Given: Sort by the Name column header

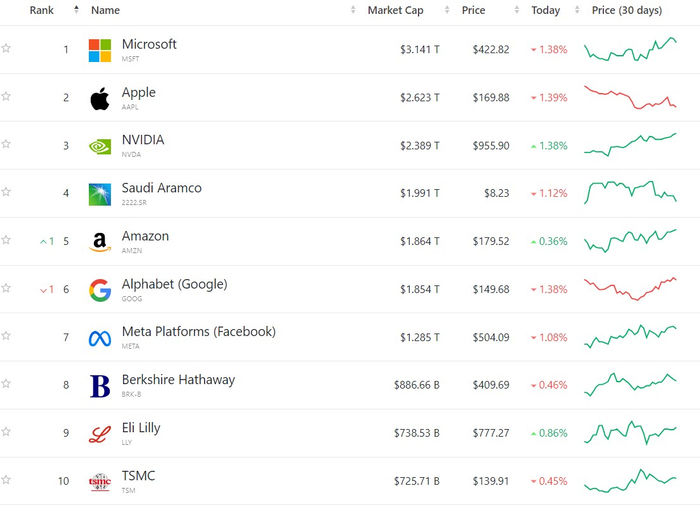Looking at the screenshot, I should (105, 10).
